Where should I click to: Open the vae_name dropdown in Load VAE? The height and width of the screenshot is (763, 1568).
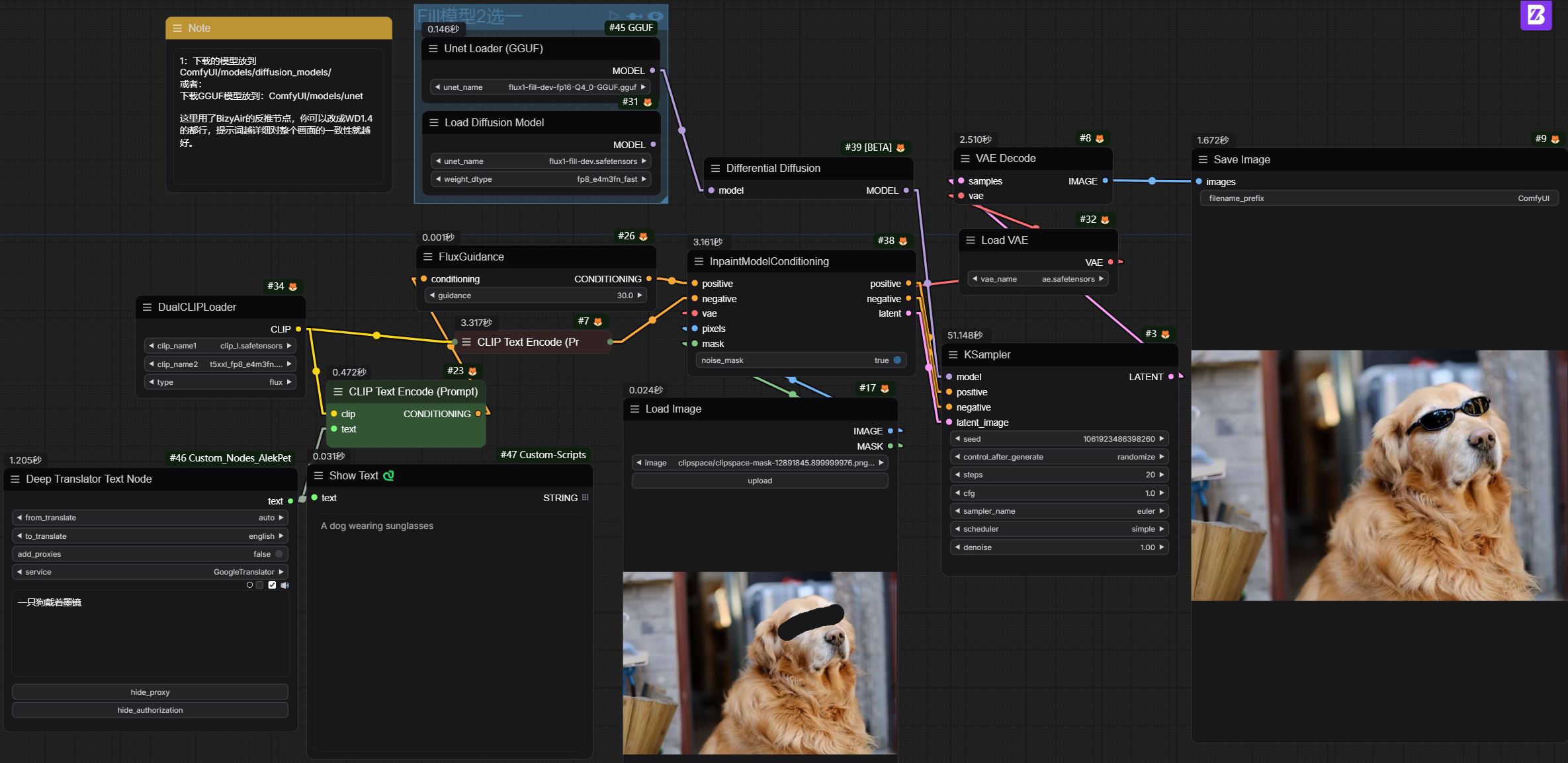[x=1037, y=278]
